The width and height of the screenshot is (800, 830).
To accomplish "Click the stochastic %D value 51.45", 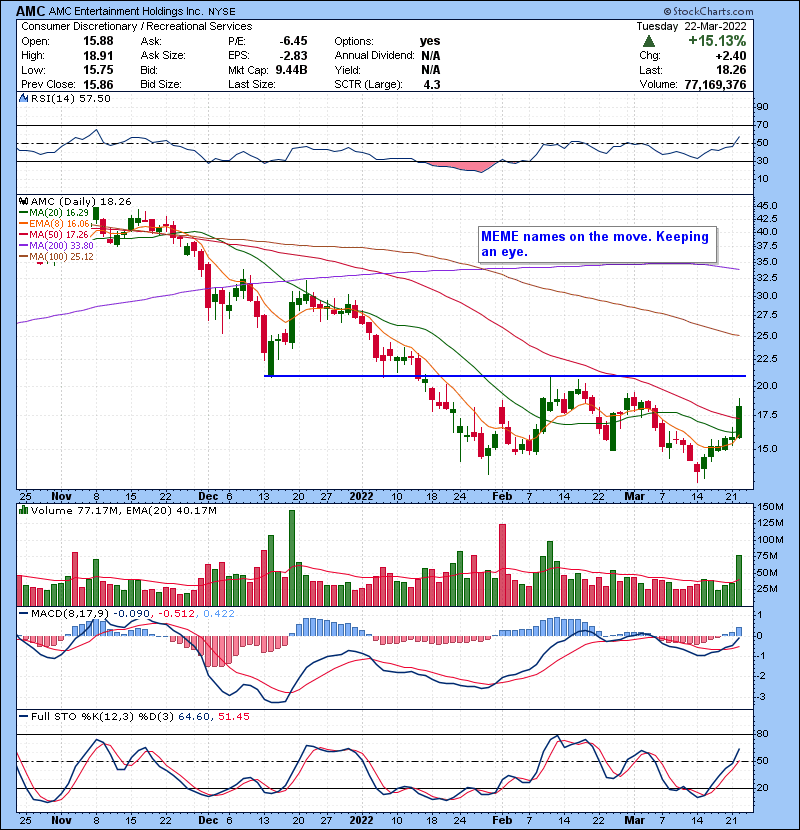I will [233, 717].
